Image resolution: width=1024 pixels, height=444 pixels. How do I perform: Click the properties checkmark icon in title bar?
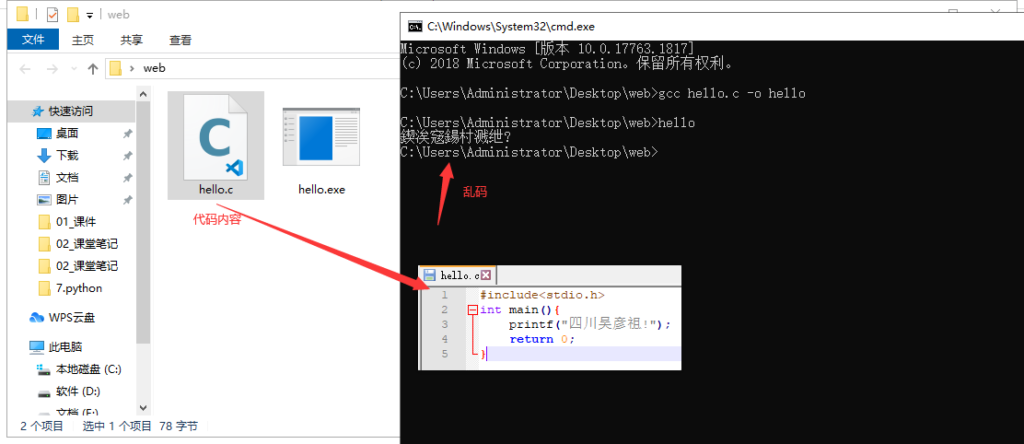click(x=51, y=15)
